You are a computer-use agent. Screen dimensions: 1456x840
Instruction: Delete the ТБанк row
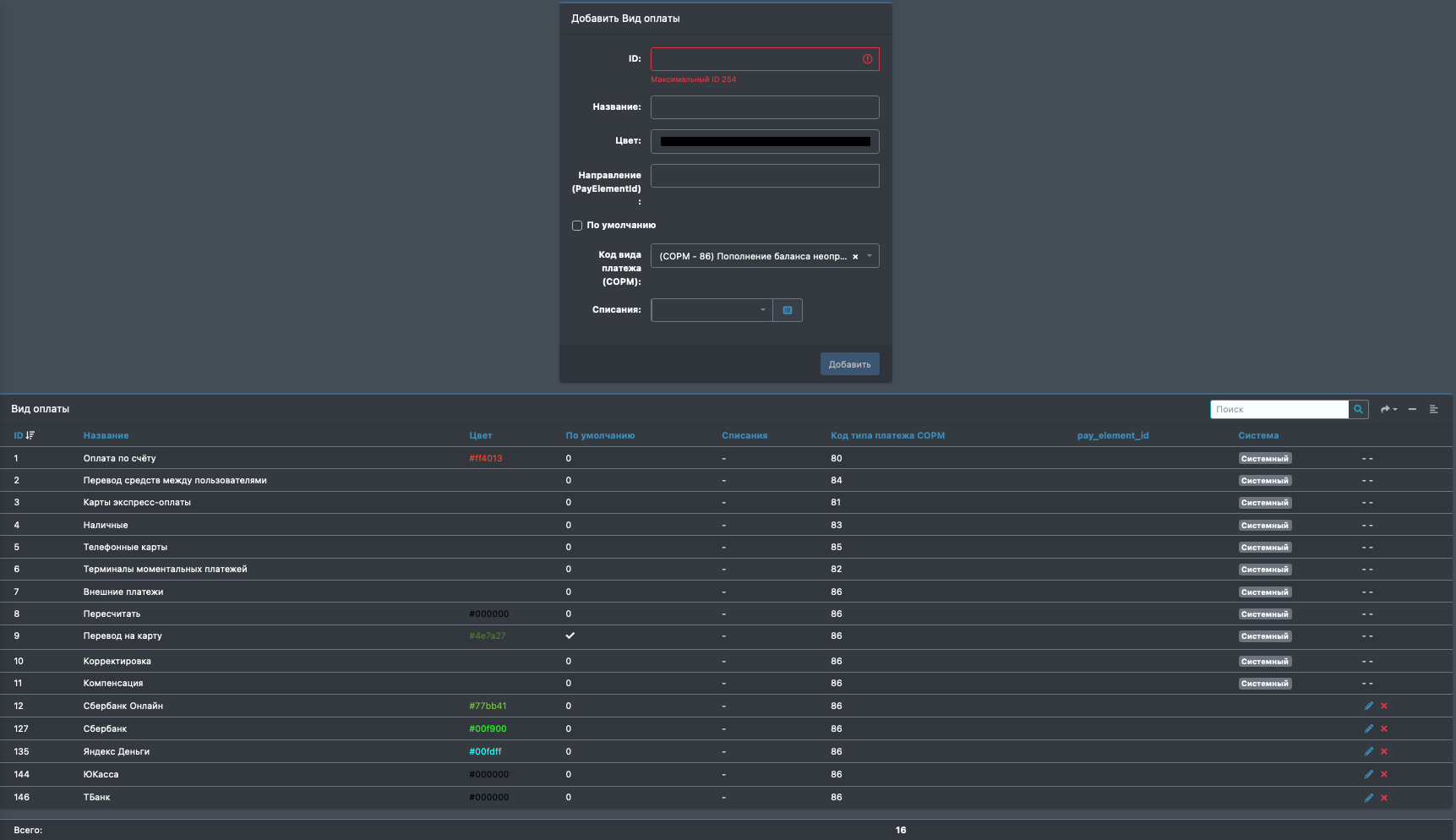pyautogui.click(x=1384, y=798)
